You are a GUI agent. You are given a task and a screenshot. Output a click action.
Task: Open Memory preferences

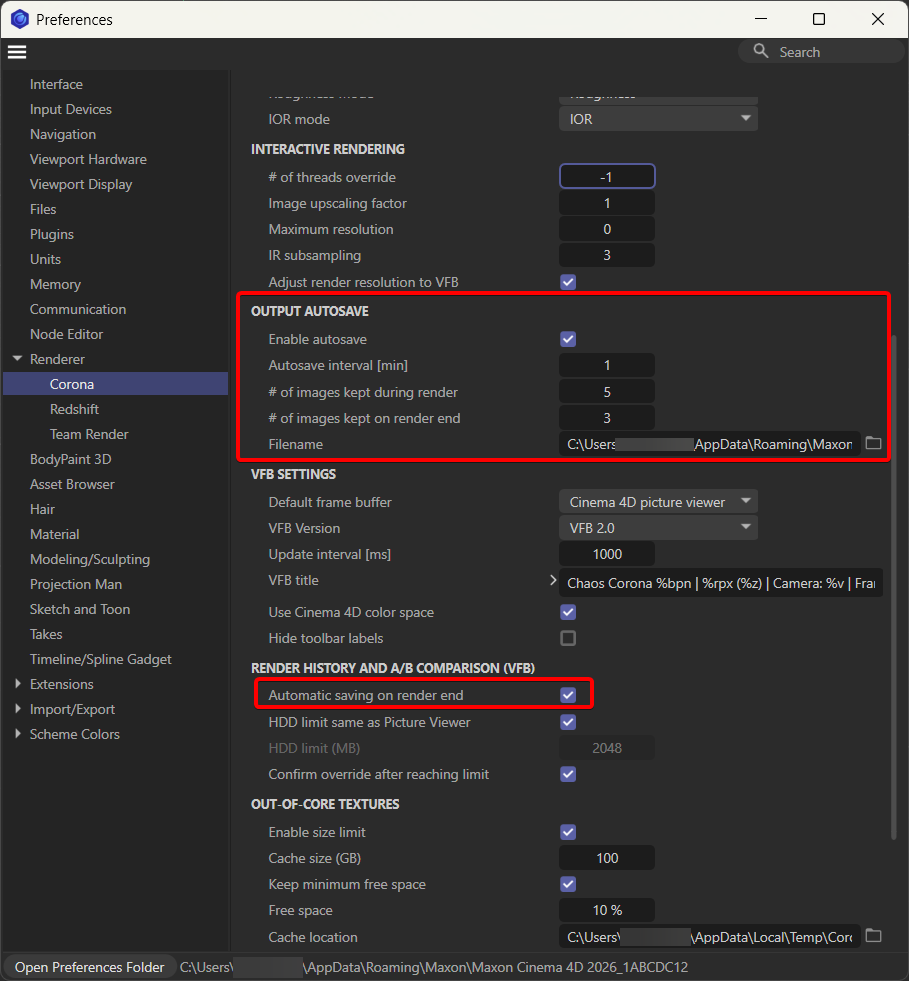pos(56,284)
